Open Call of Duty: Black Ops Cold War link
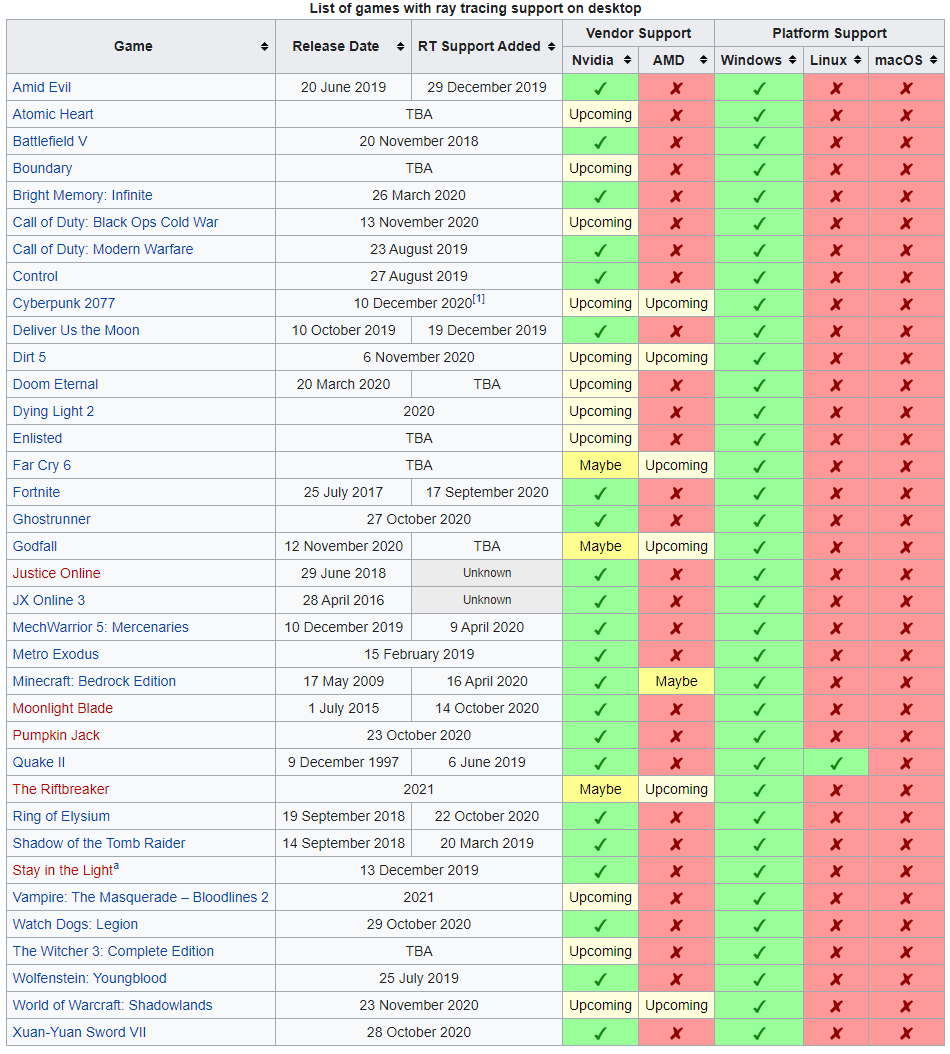Screen dimensions: 950x1054 pyautogui.click(x=116, y=222)
